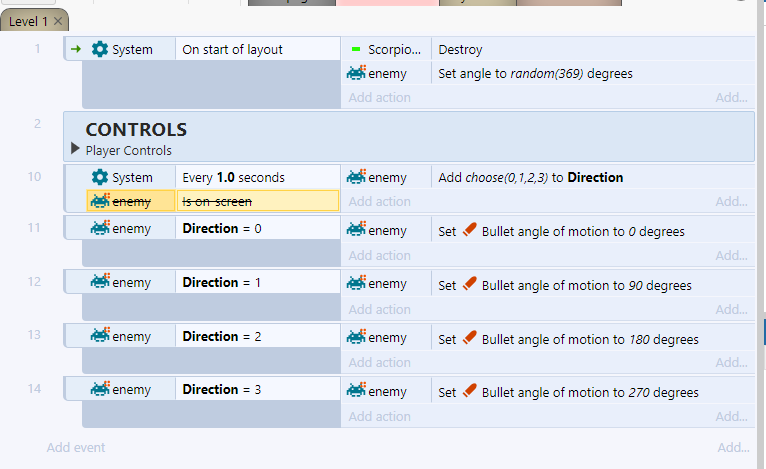Select Direction = 1 condition
Screen dimensions: 766x469
tap(257, 282)
